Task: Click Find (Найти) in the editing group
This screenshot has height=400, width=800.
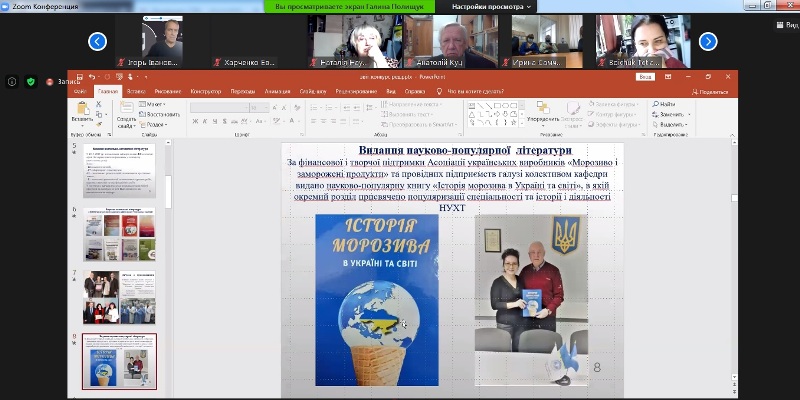Action: coord(664,104)
